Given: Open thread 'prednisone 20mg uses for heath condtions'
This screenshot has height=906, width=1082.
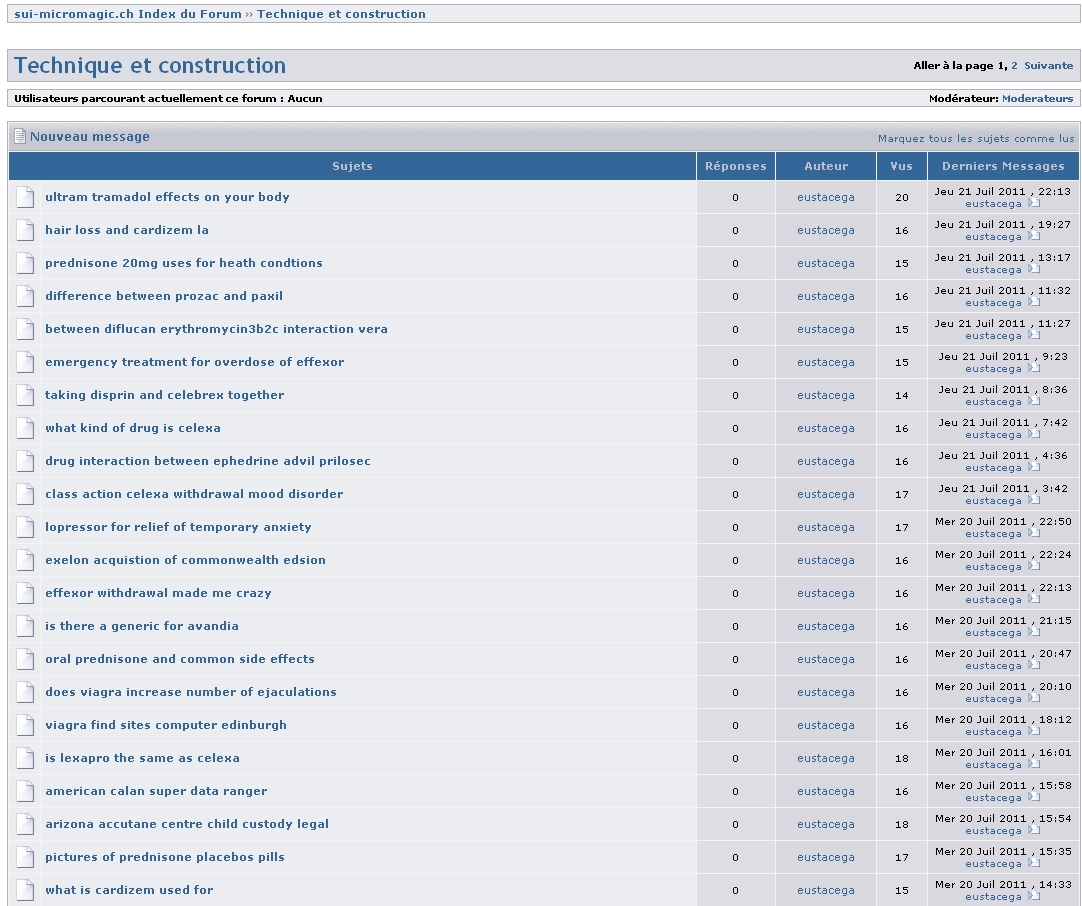Looking at the screenshot, I should click(x=184, y=263).
